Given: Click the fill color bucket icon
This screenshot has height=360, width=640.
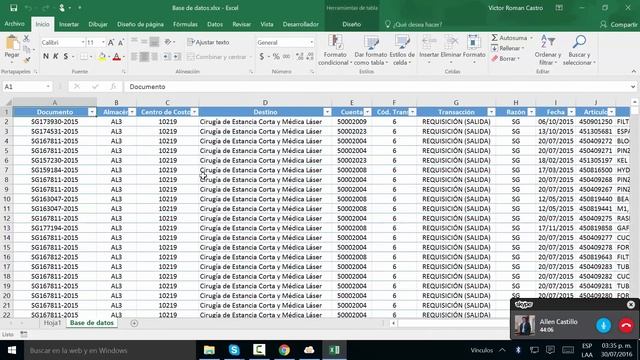Looking at the screenshot, I should point(102,57).
